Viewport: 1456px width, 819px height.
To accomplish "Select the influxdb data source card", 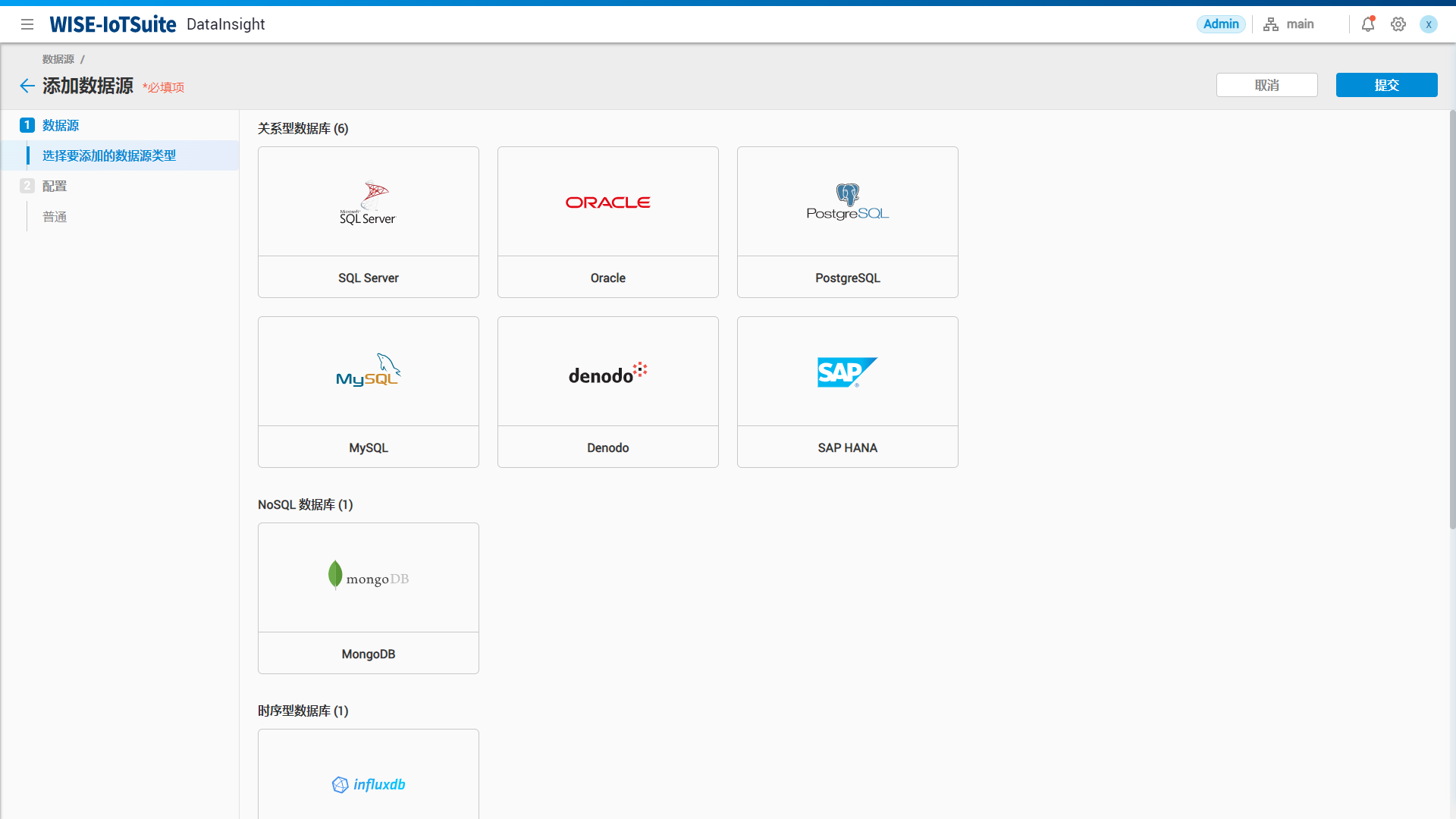I will tap(369, 784).
